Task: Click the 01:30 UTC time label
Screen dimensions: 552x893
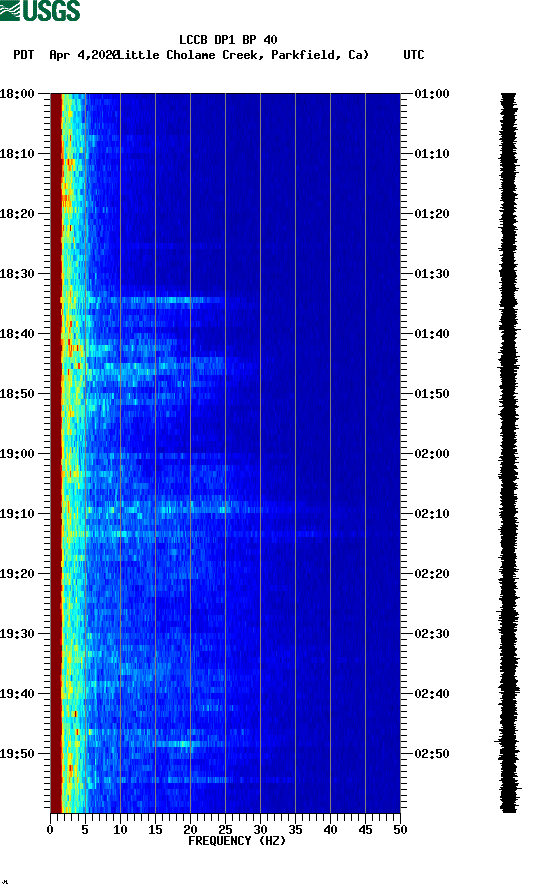Action: click(432, 273)
